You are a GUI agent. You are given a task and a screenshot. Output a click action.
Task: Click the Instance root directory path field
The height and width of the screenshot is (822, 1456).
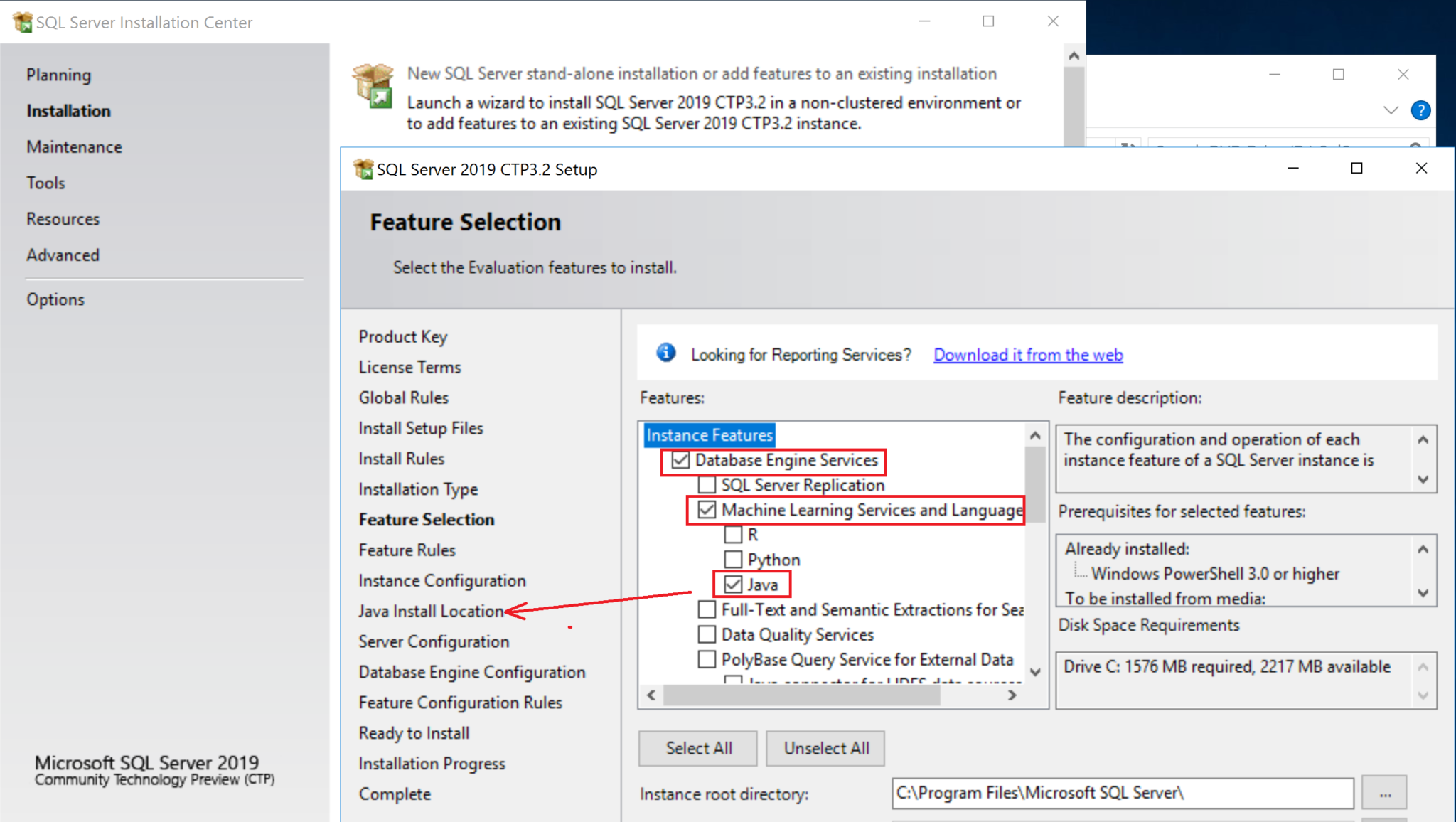(1123, 793)
